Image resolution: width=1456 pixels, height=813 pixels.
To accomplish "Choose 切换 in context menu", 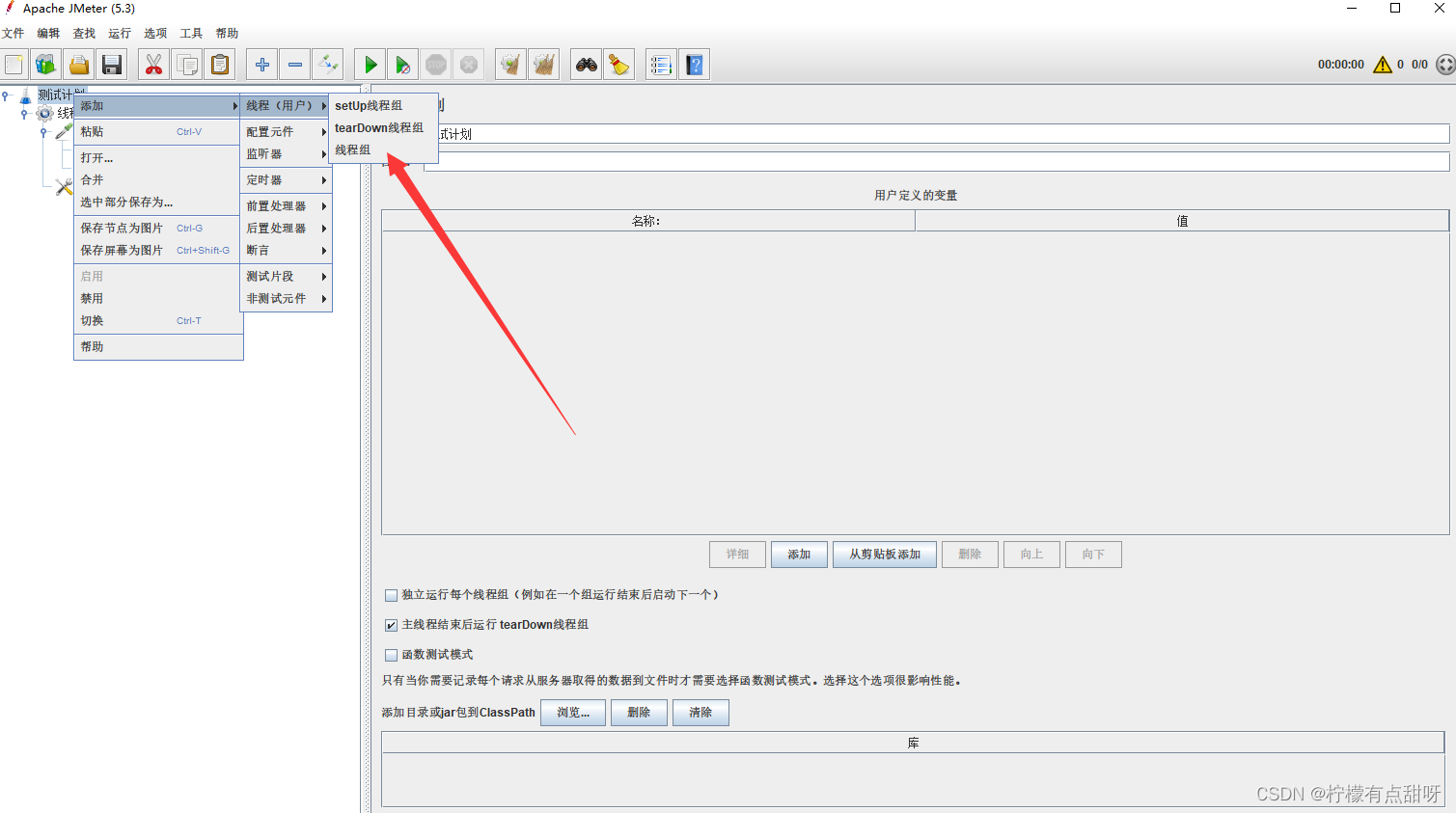I will click(x=158, y=321).
